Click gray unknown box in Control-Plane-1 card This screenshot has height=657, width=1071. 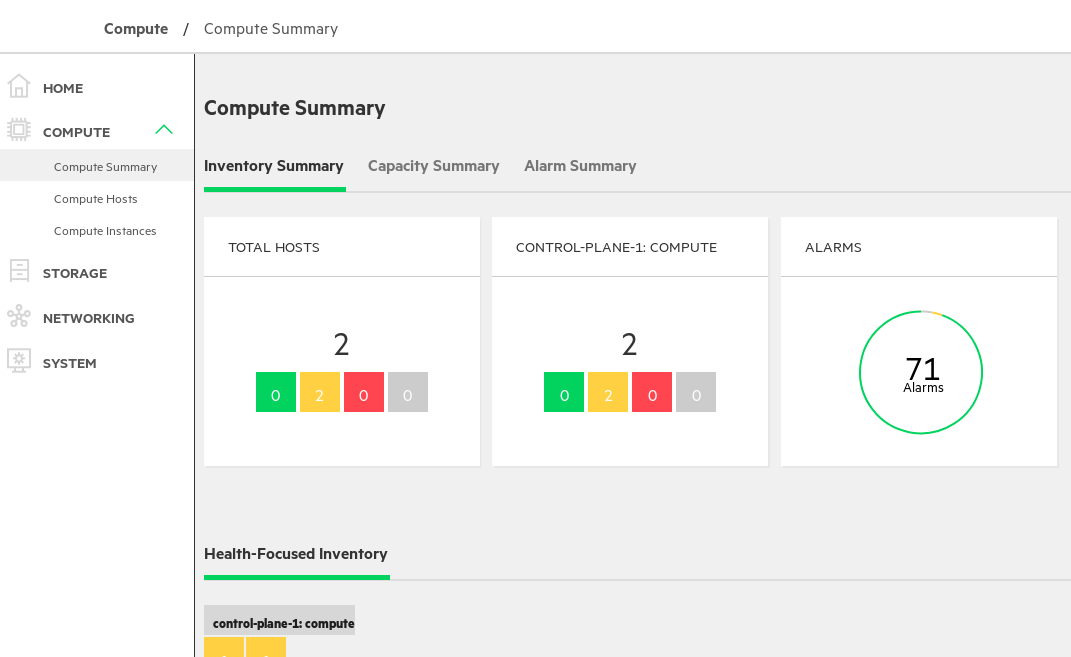pos(696,392)
